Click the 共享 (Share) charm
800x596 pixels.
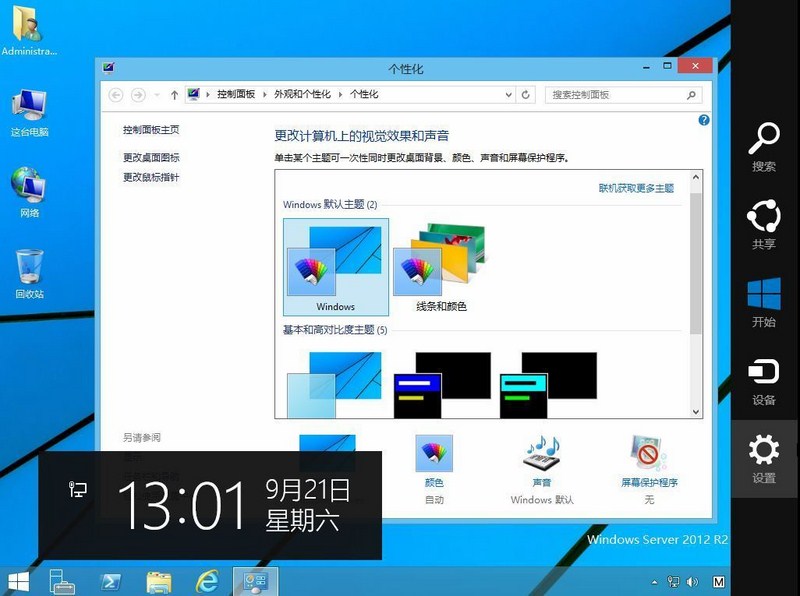click(x=764, y=223)
